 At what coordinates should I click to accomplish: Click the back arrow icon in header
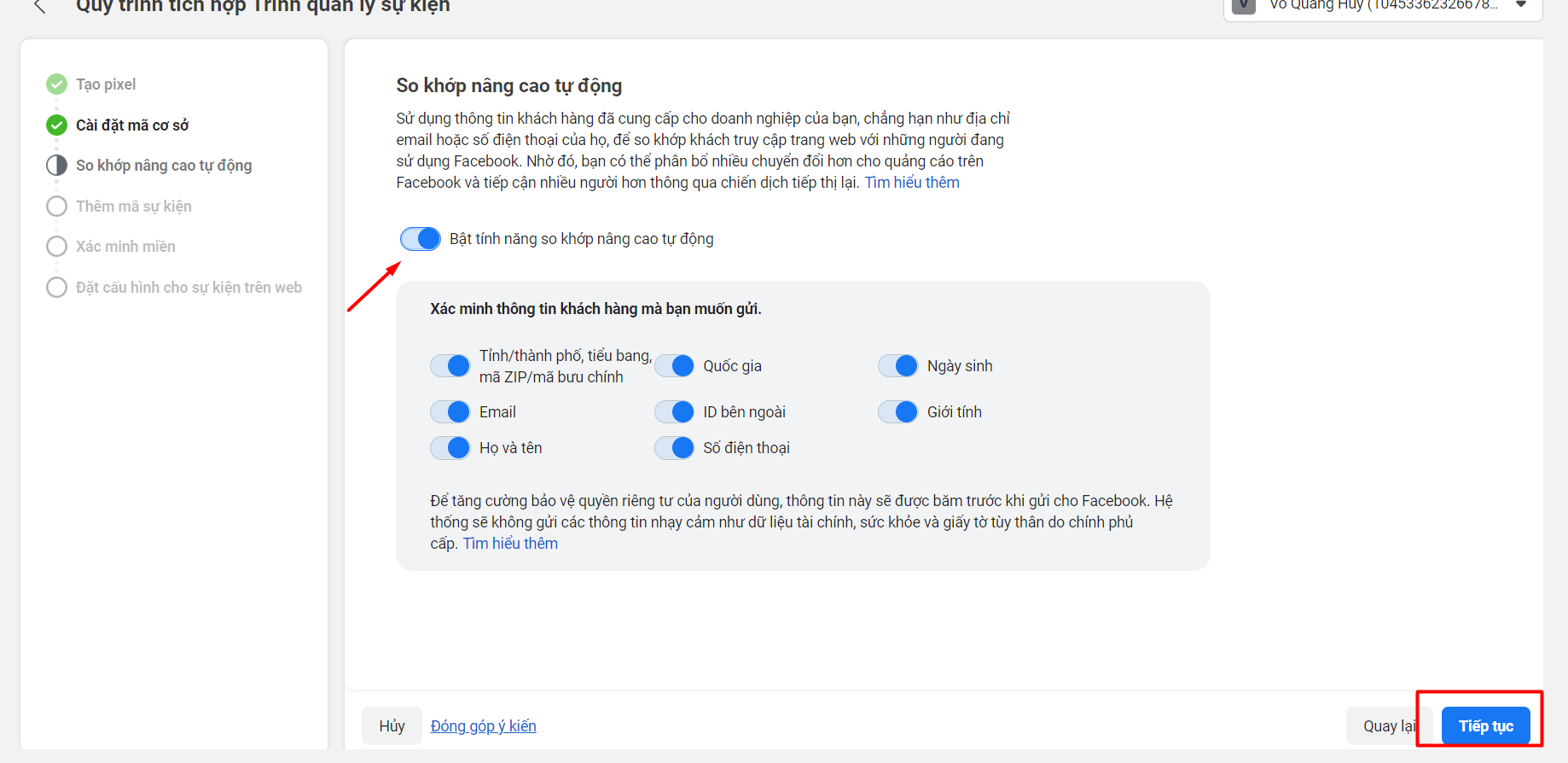39,7
